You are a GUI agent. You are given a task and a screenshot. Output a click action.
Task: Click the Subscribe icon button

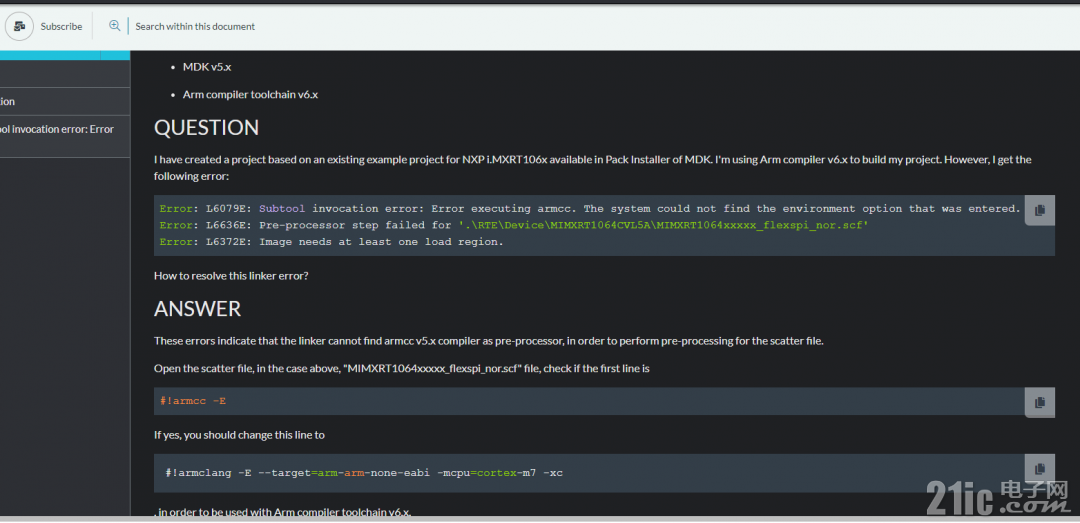point(19,26)
